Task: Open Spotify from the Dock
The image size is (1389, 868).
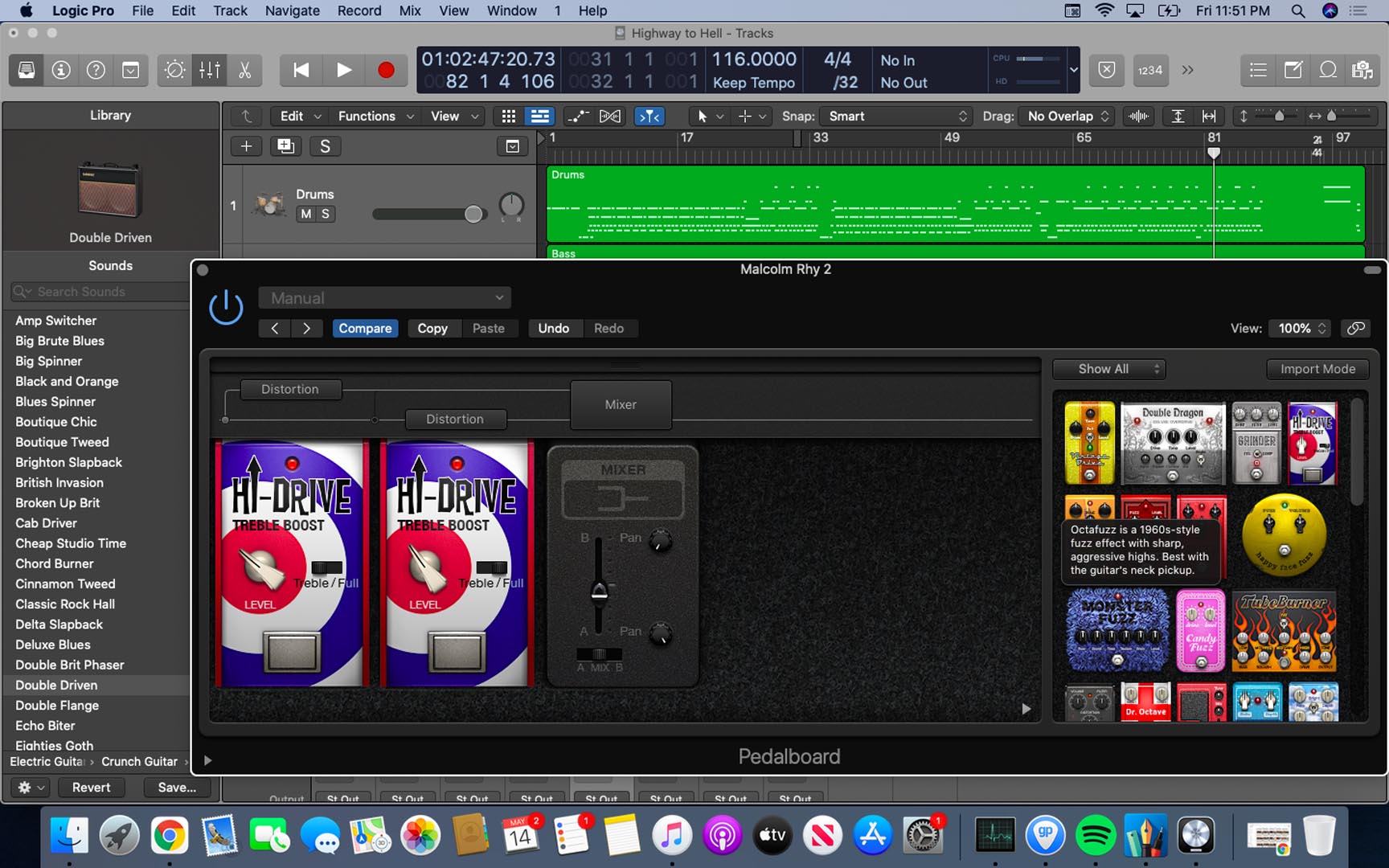Action: point(1095,836)
